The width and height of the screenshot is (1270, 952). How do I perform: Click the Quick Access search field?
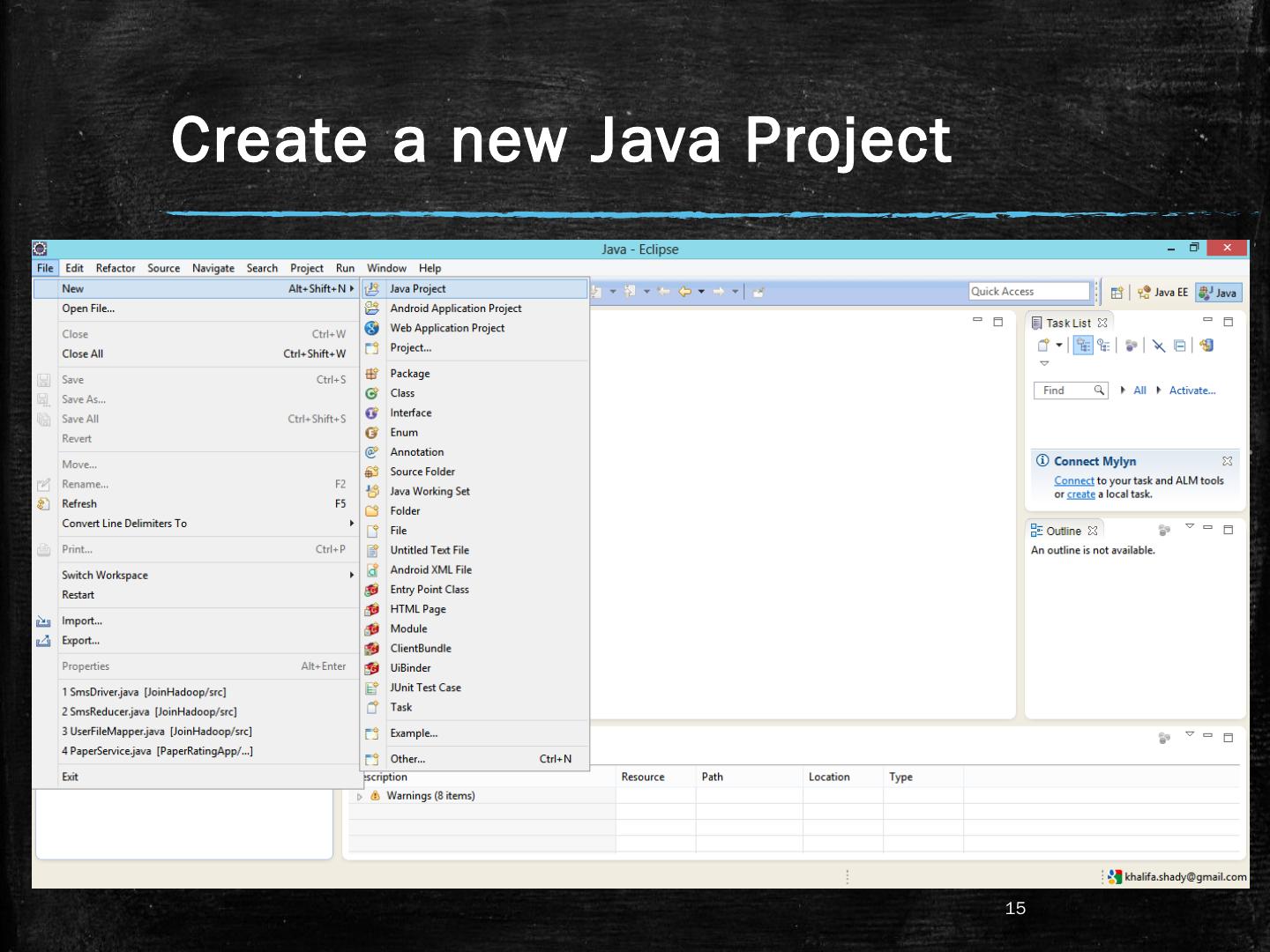1029,292
